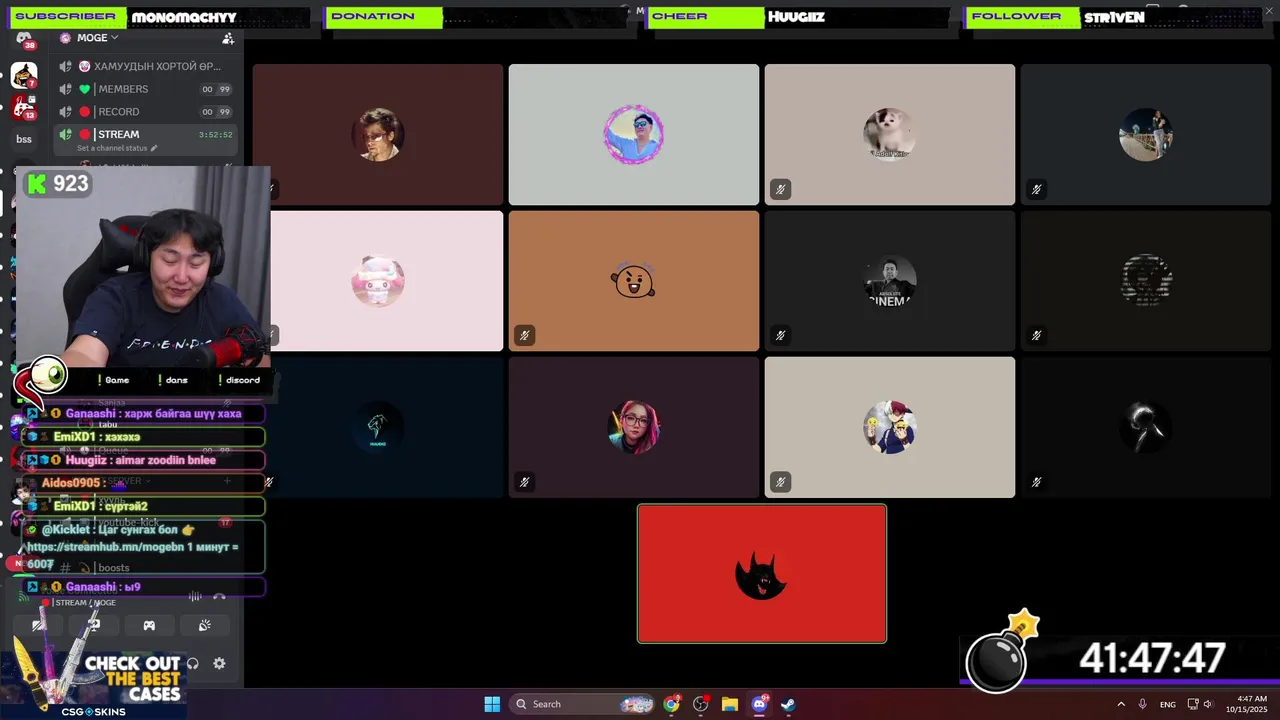The width and height of the screenshot is (1280, 720).
Task: Click the pencil icon next to channel status
Action: [x=154, y=148]
